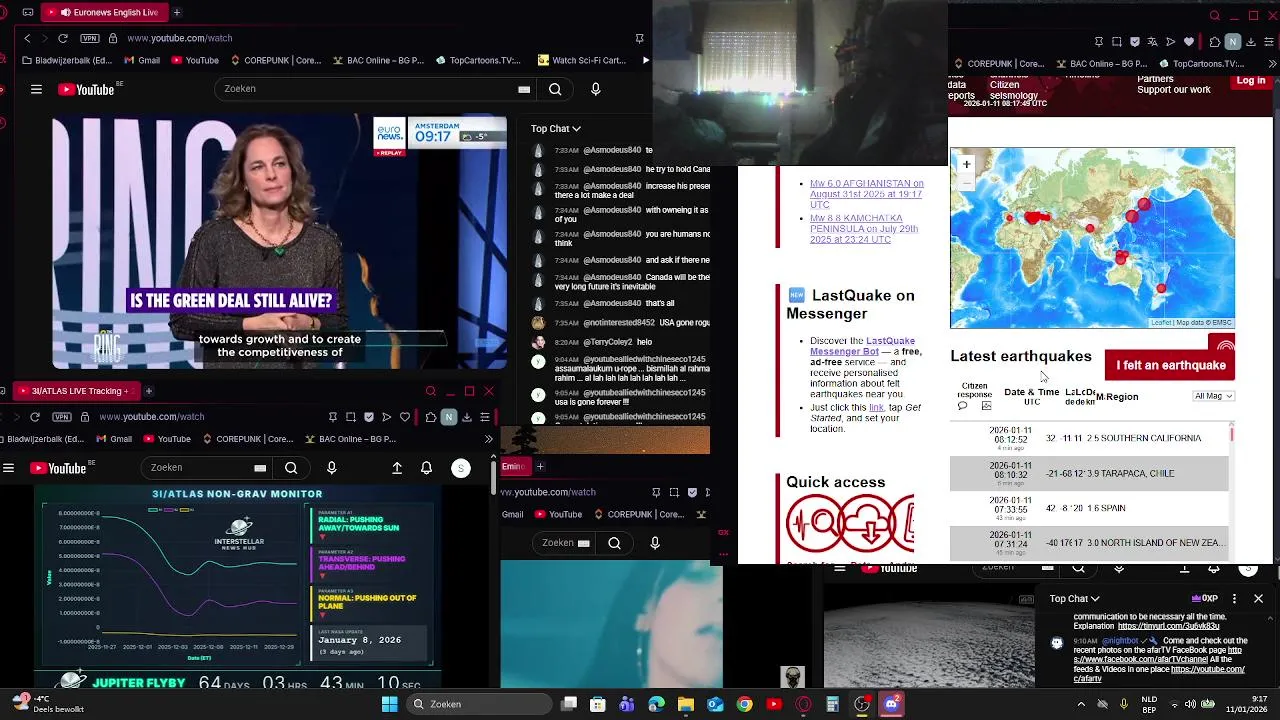The image size is (1280, 720).
Task: Click I felt an earthquake button
Action: [1170, 365]
